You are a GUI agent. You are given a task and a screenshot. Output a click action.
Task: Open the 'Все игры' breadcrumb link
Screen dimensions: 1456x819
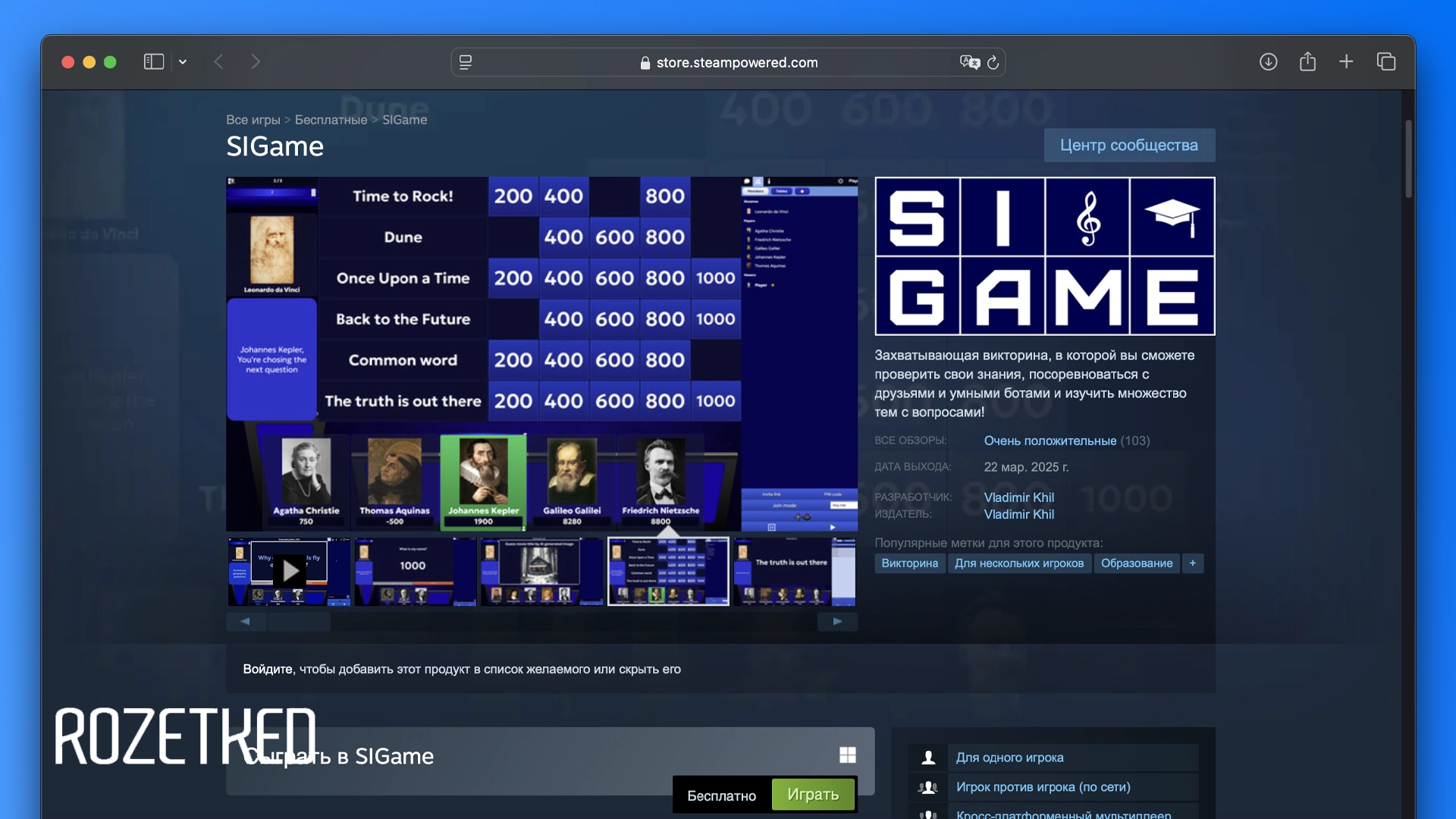point(253,120)
